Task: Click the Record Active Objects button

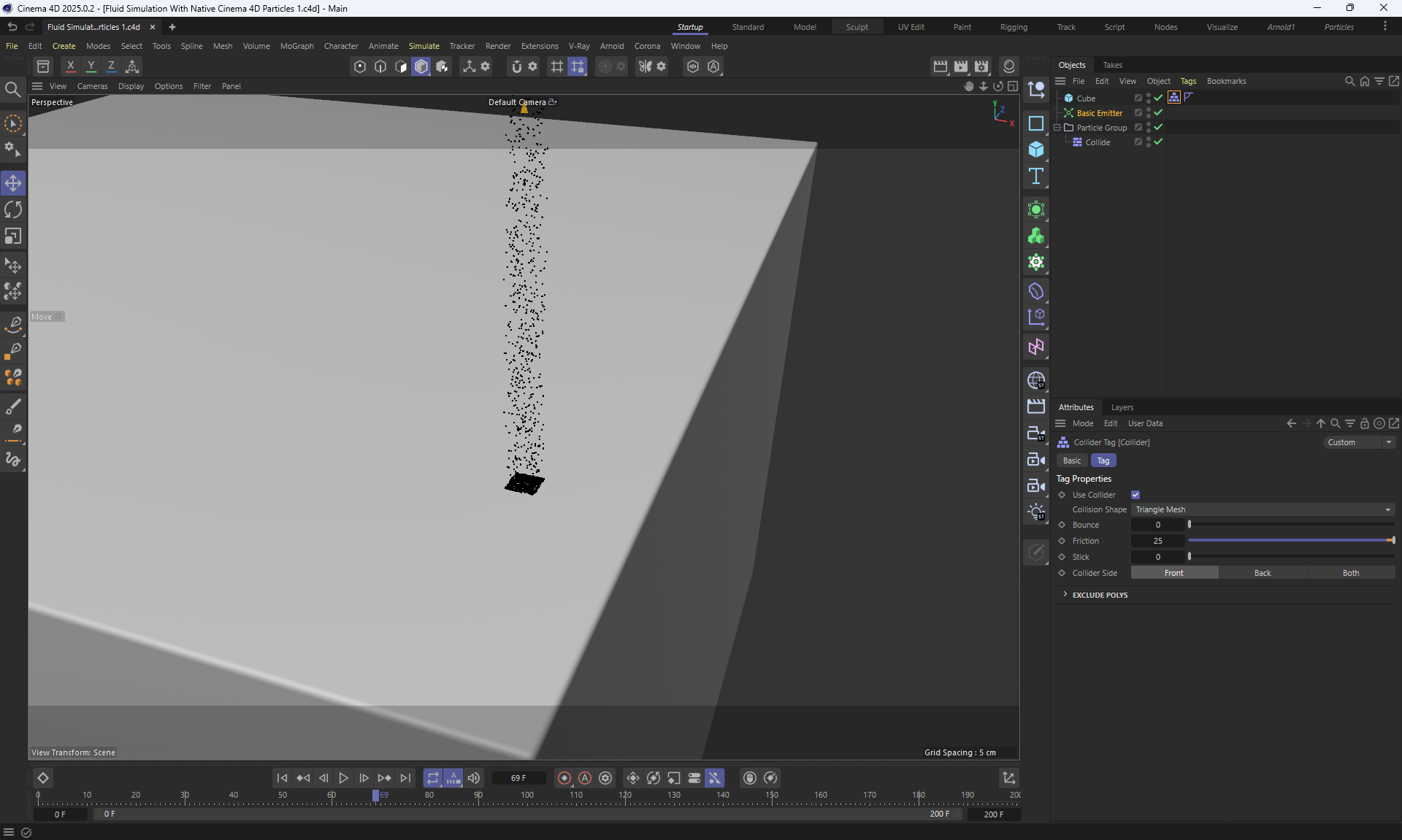Action: coord(564,778)
